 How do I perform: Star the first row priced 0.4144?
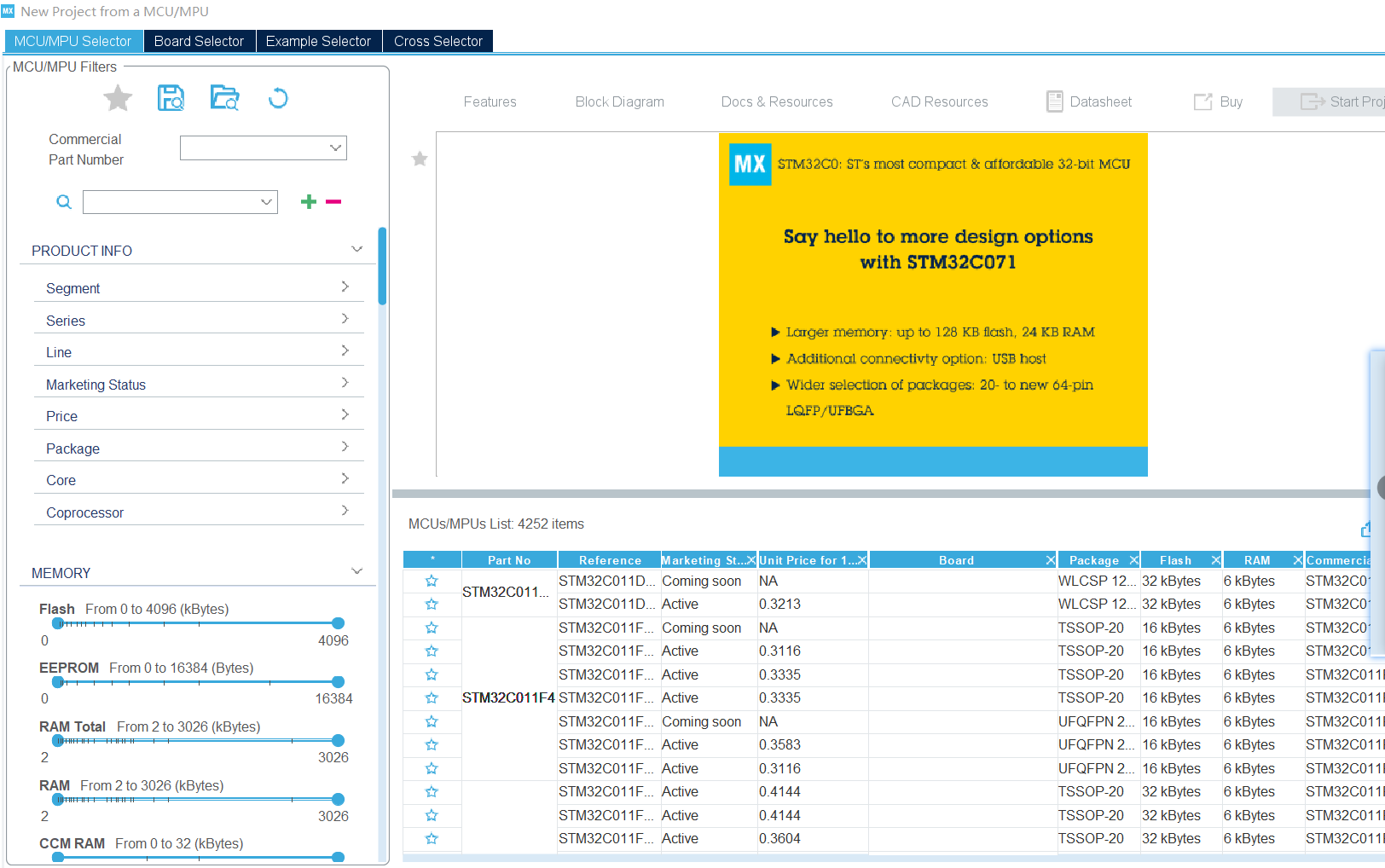coord(432,791)
